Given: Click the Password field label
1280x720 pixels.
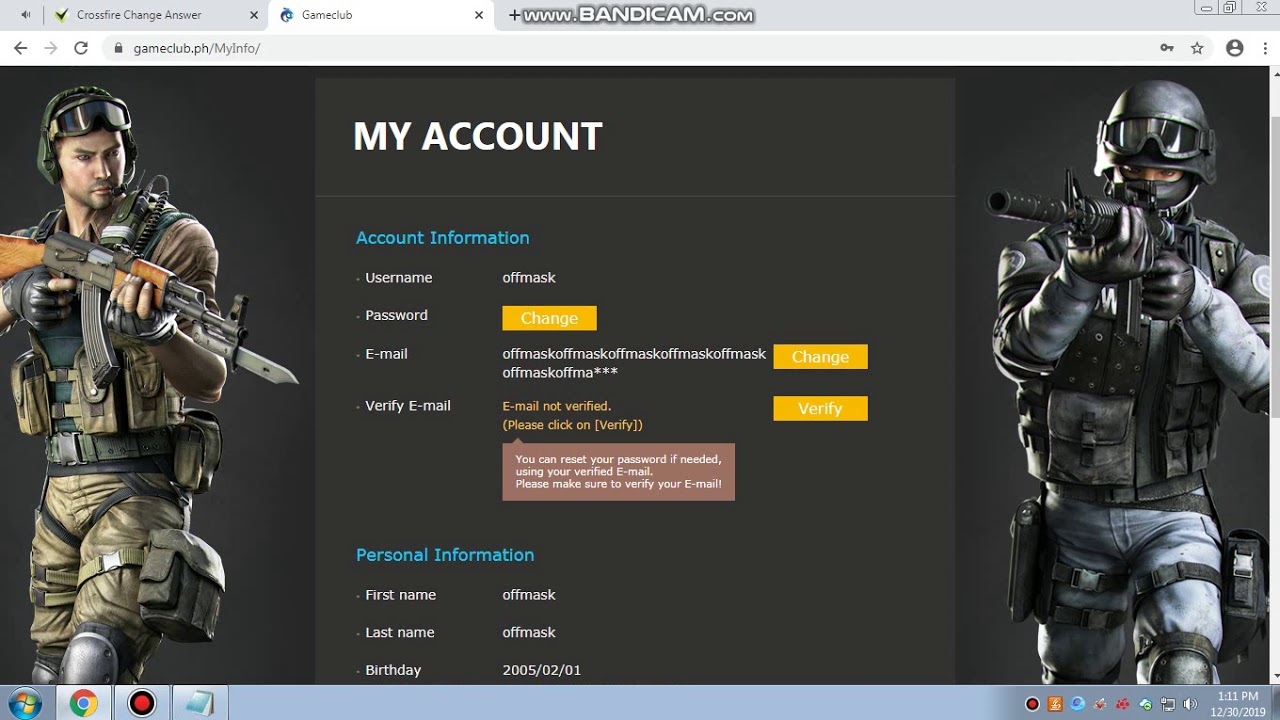Looking at the screenshot, I should tap(396, 315).
